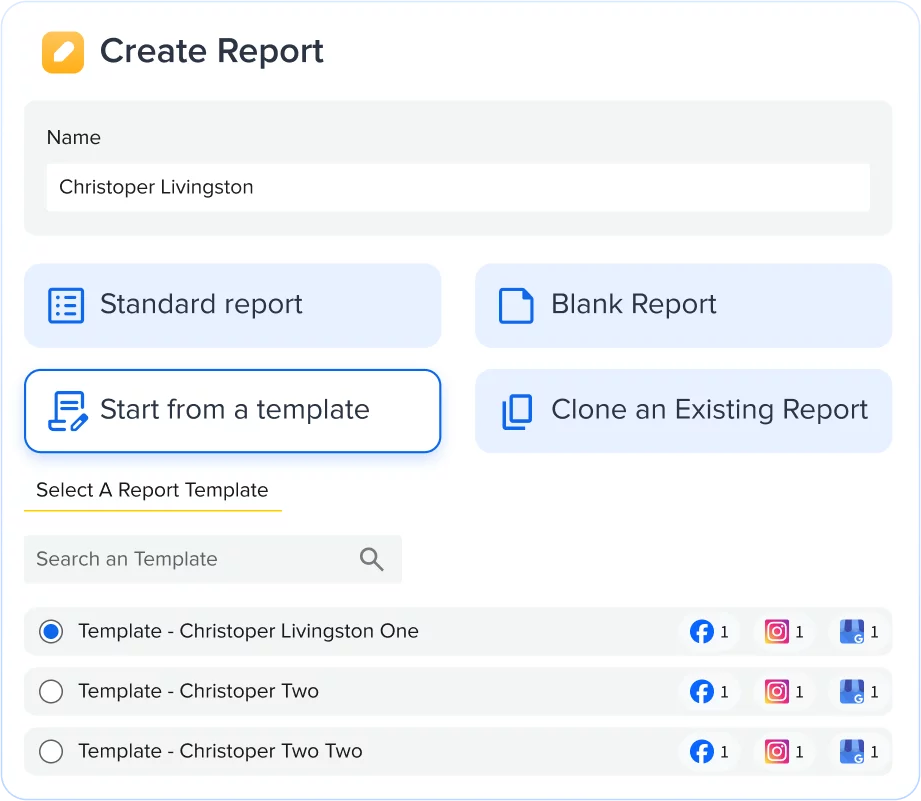
Task: Click the Clone an Existing Report copy icon
Action: pos(516,410)
